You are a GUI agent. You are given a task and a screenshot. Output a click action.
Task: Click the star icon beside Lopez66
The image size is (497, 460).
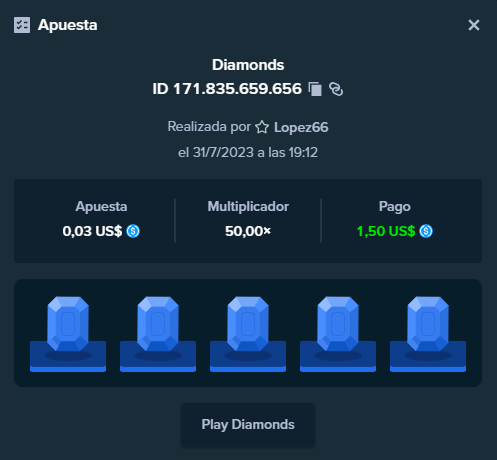coord(262,127)
